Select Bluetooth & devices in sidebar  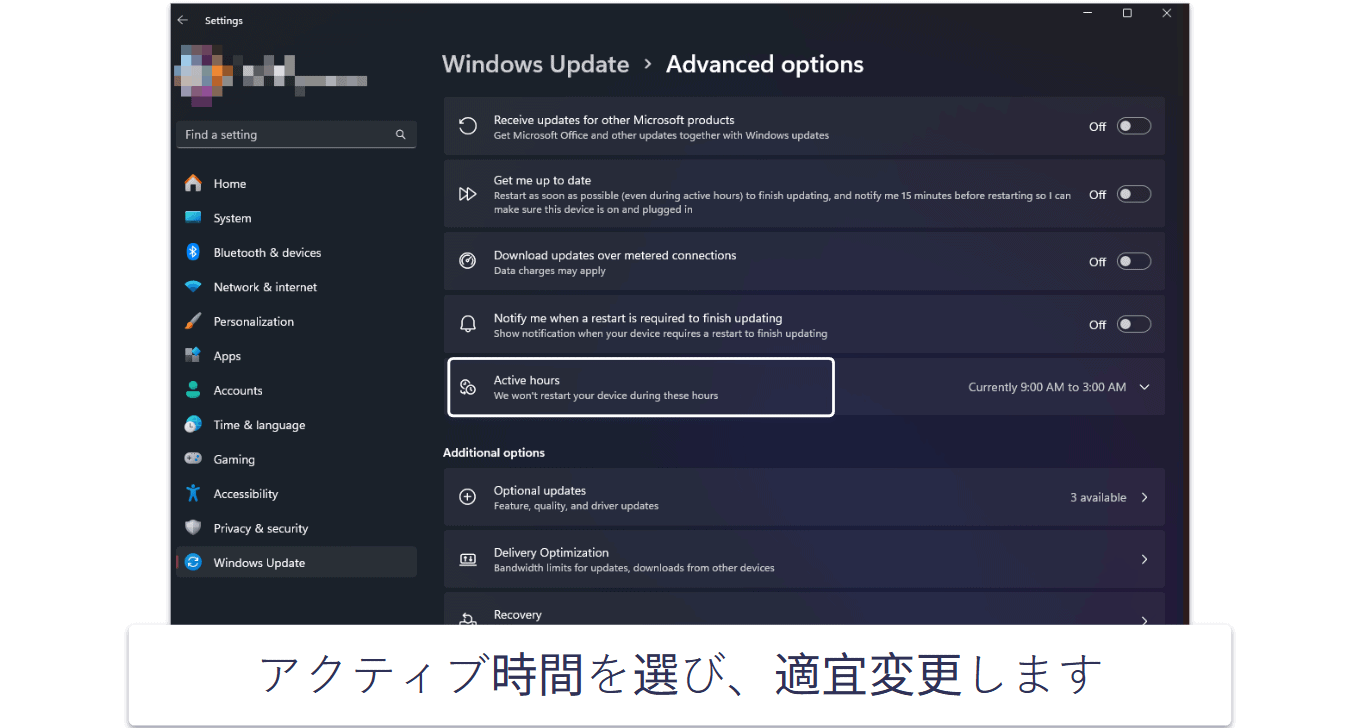(x=296, y=252)
